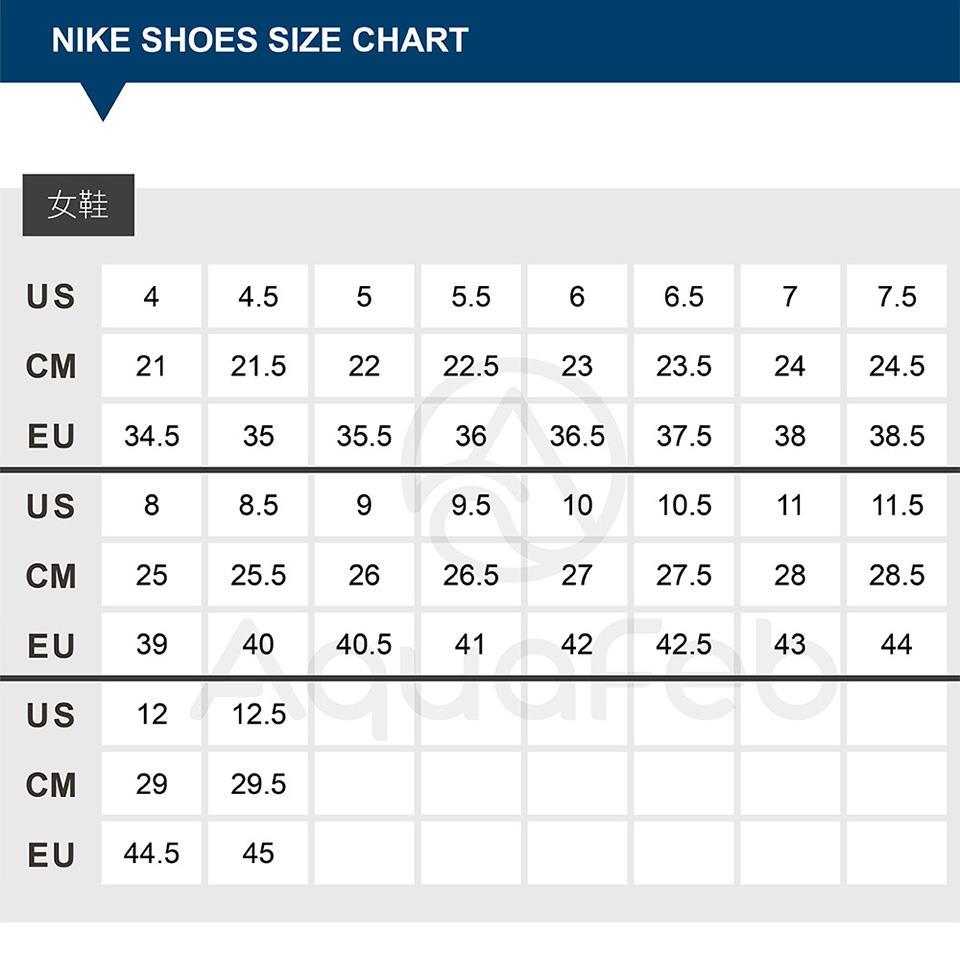Click the CM 22.5 cell
Screen dimensions: 960x960
click(x=470, y=366)
